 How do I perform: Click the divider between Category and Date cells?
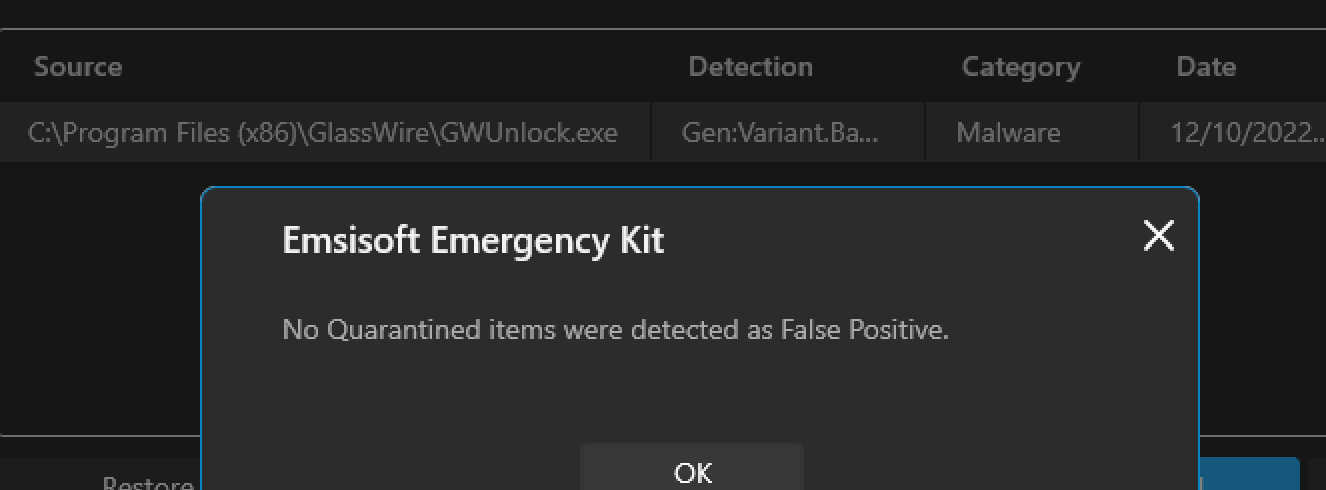1139,132
